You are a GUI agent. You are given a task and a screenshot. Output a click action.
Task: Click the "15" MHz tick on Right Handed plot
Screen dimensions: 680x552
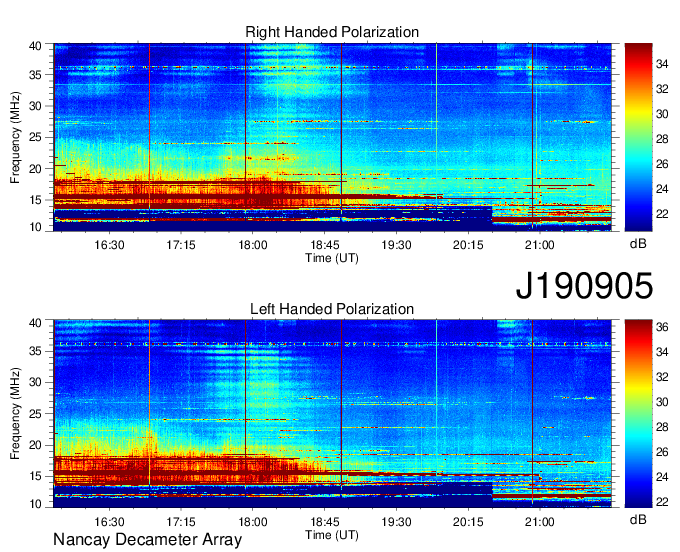(x=35, y=200)
